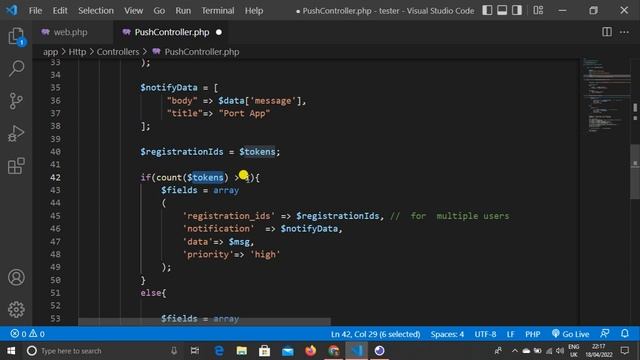Change end of line sequence LF
This screenshot has width=640, height=360.
[x=510, y=334]
